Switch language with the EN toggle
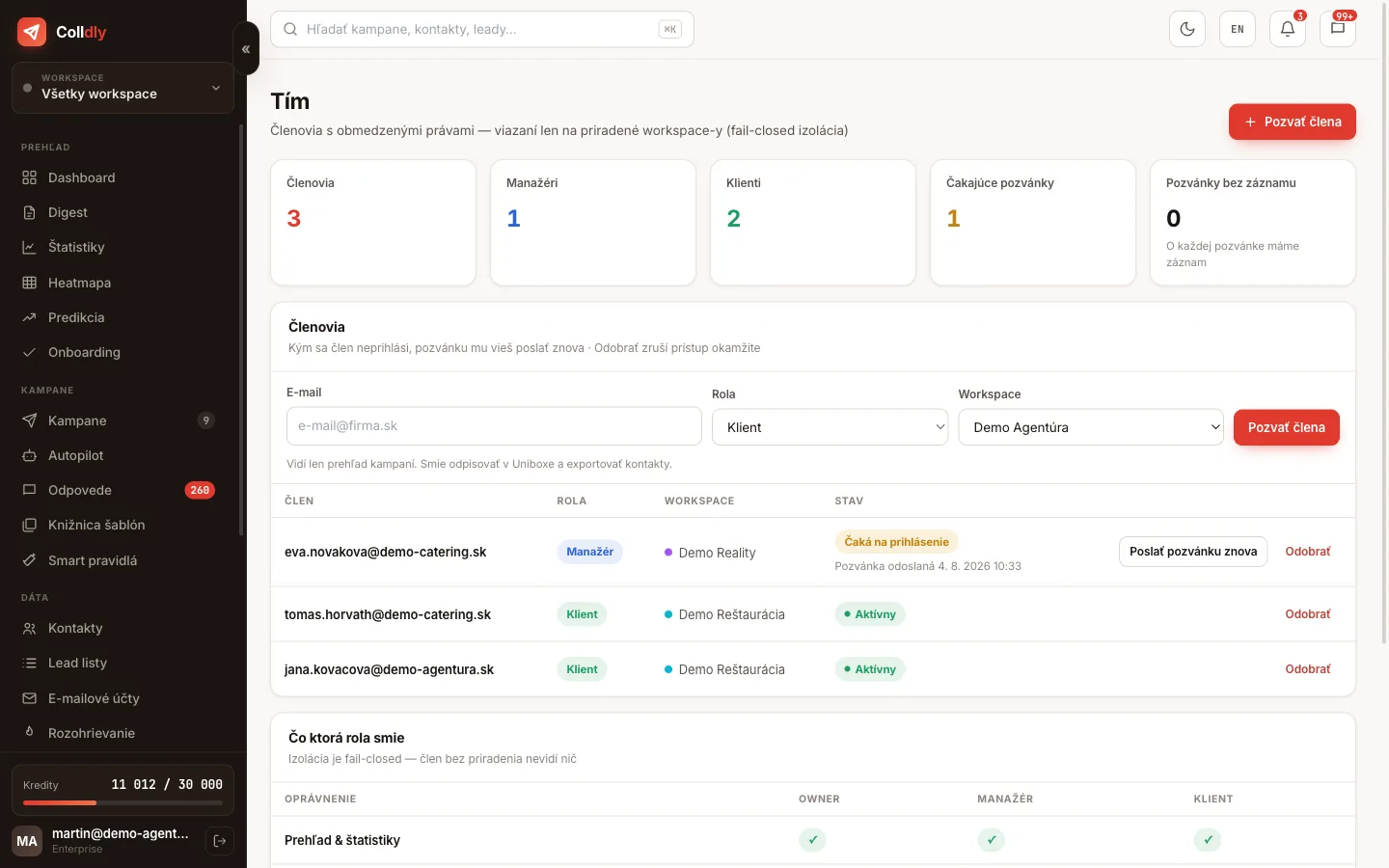This screenshot has height=868, width=1389. tap(1238, 29)
